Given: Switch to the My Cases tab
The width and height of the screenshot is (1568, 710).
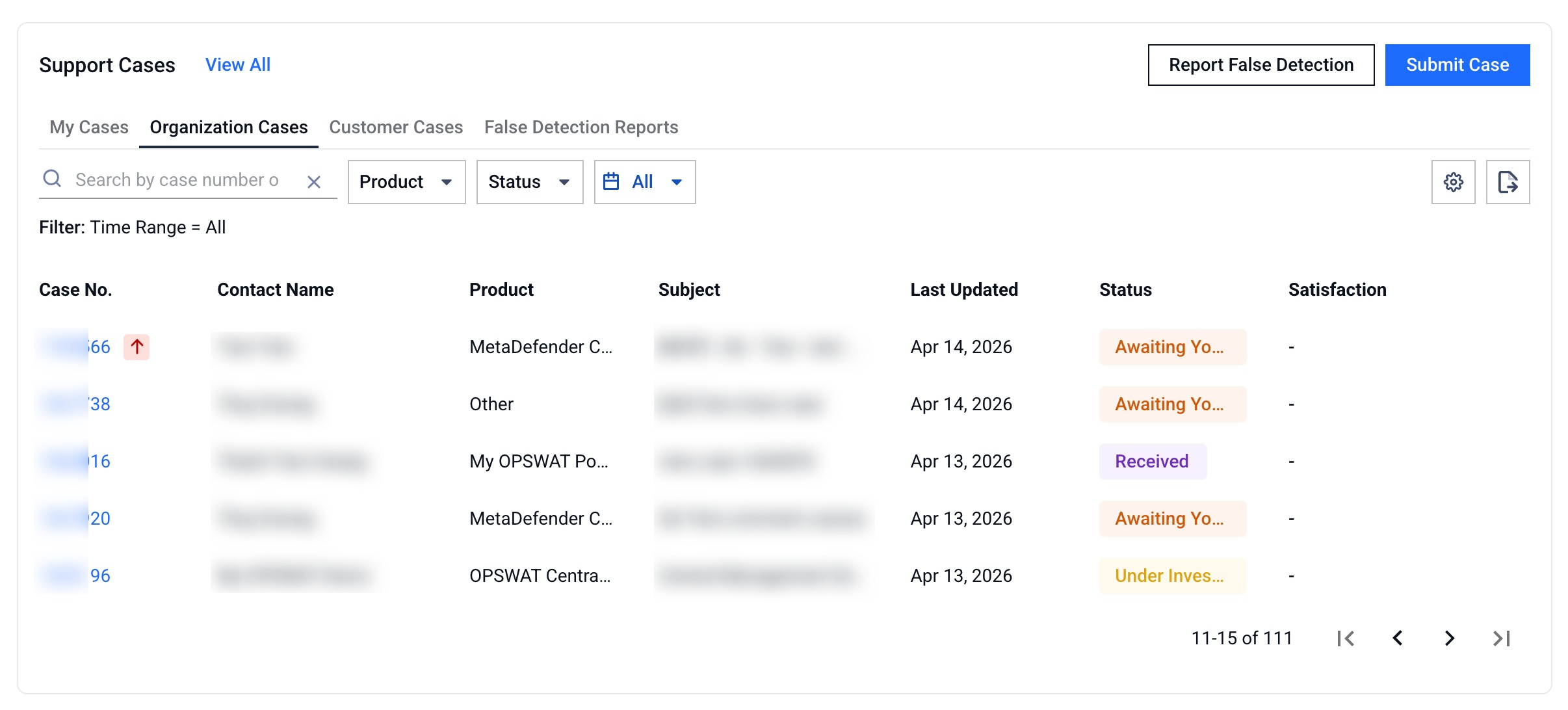Looking at the screenshot, I should (89, 127).
